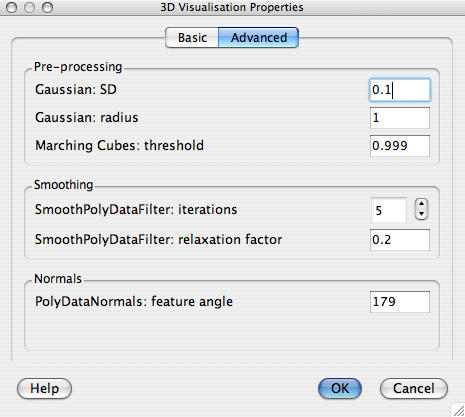Select the Advanced tab
The width and height of the screenshot is (465, 417).
click(259, 38)
